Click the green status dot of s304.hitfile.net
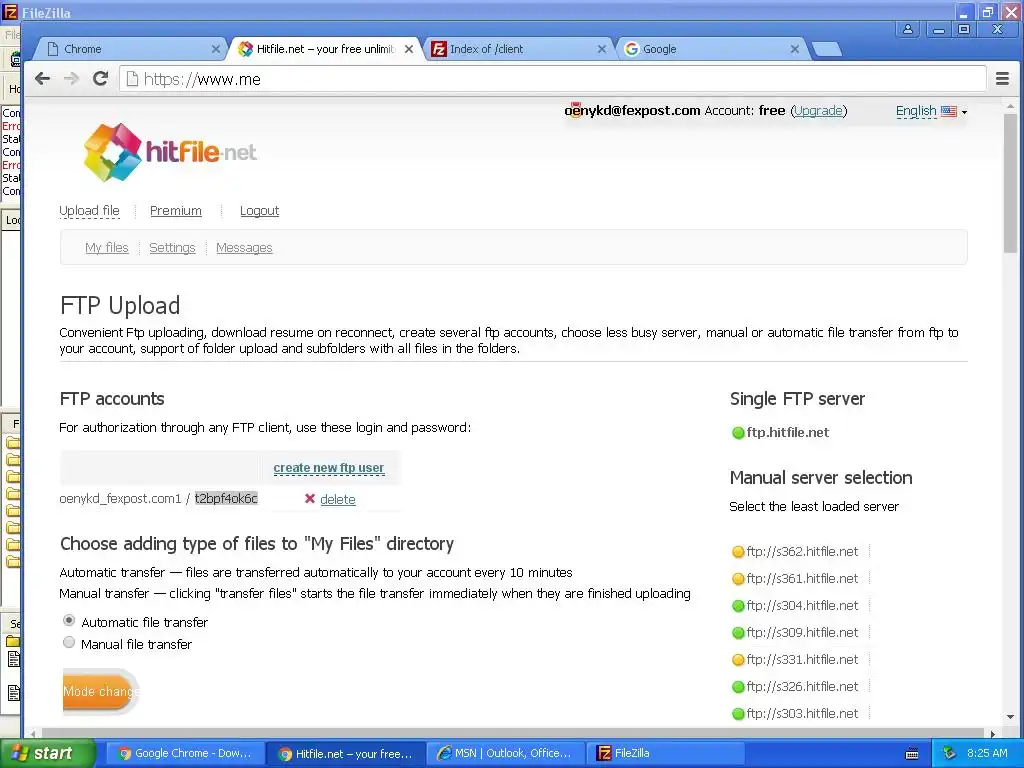 pos(738,606)
